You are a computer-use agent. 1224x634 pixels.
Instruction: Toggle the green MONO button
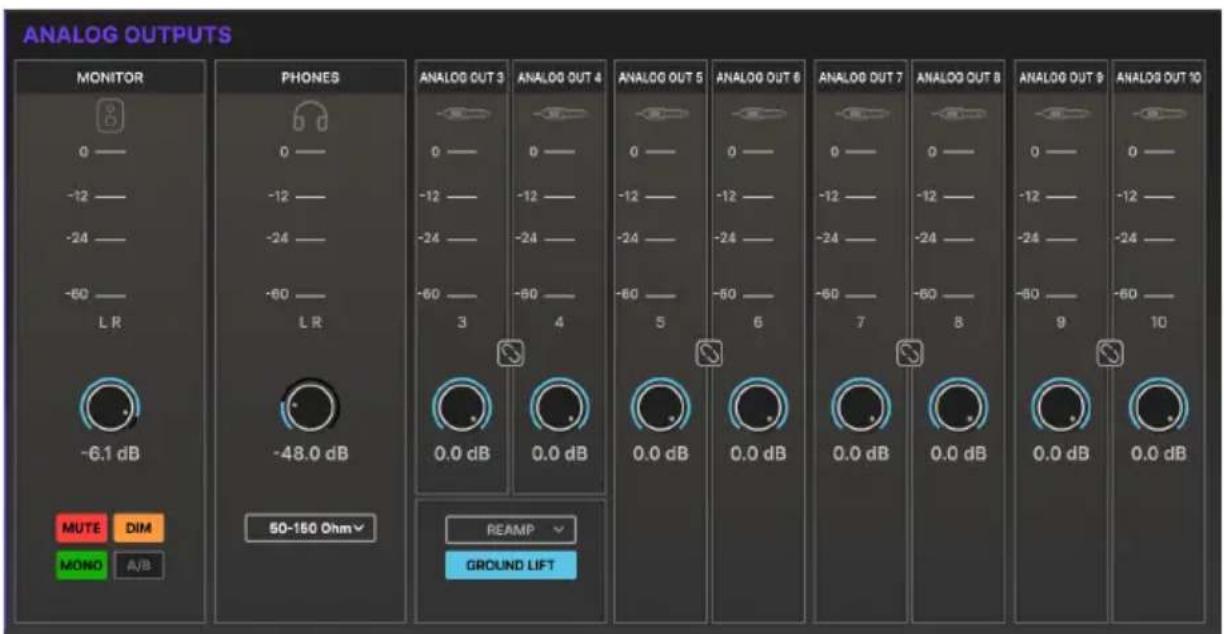point(82,565)
